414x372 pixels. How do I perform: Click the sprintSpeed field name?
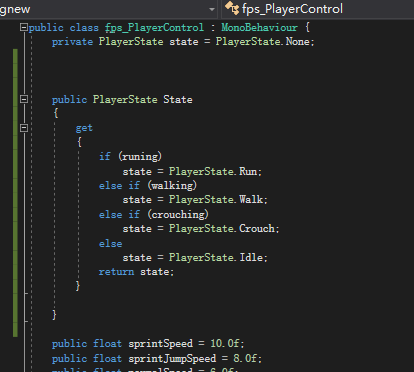161,344
